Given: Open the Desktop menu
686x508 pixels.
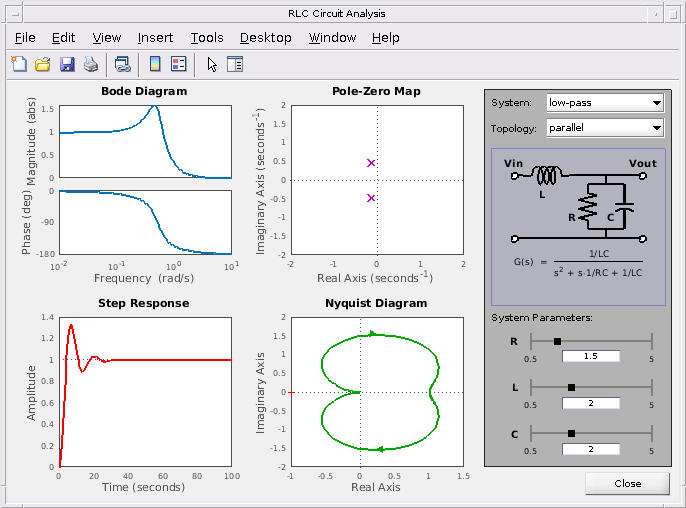Looking at the screenshot, I should pos(266,38).
